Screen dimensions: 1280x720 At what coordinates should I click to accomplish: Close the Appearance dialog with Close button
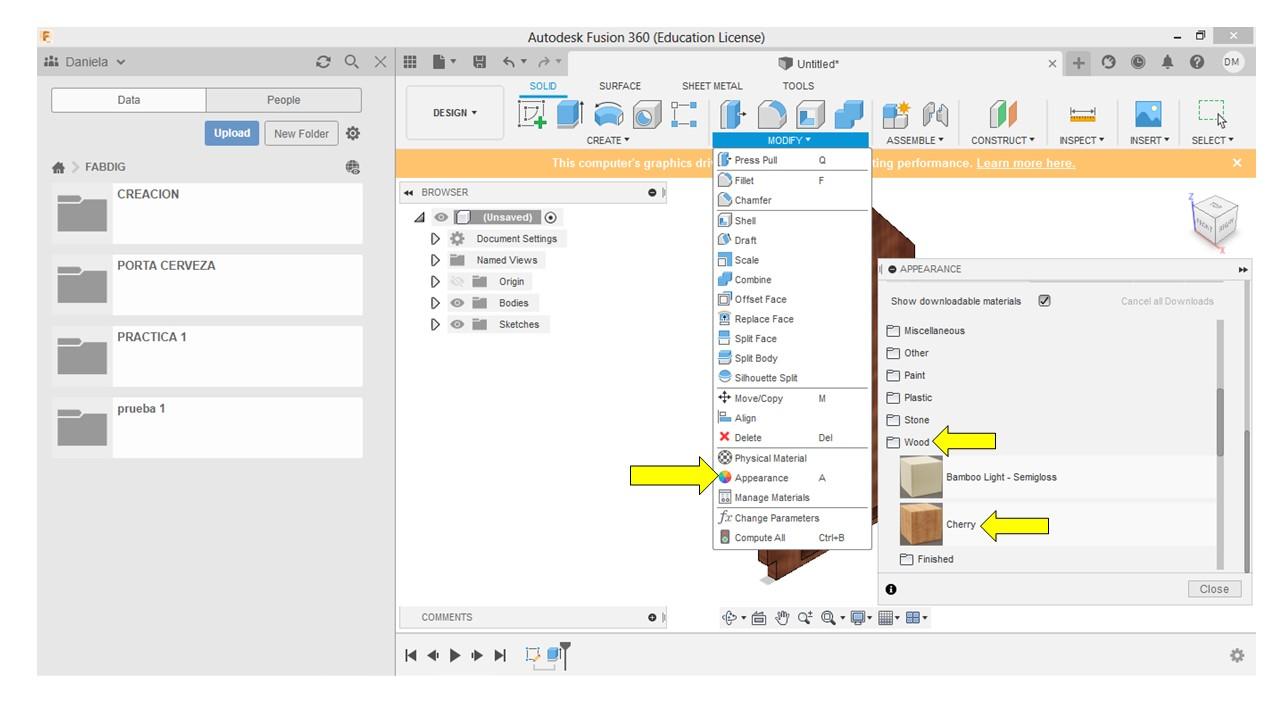pos(1214,589)
